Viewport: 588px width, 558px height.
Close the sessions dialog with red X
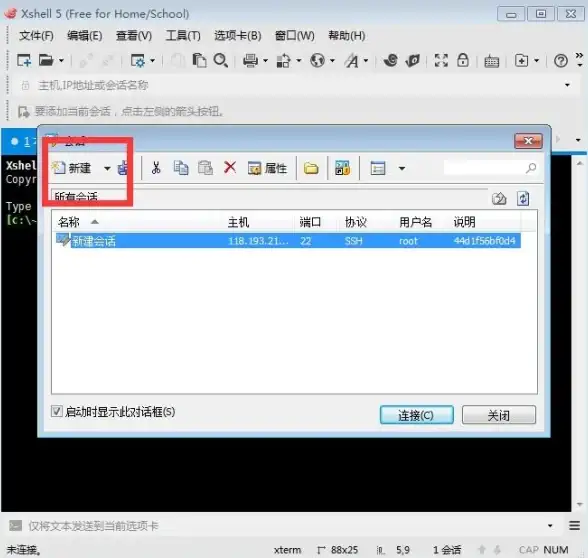[528, 141]
